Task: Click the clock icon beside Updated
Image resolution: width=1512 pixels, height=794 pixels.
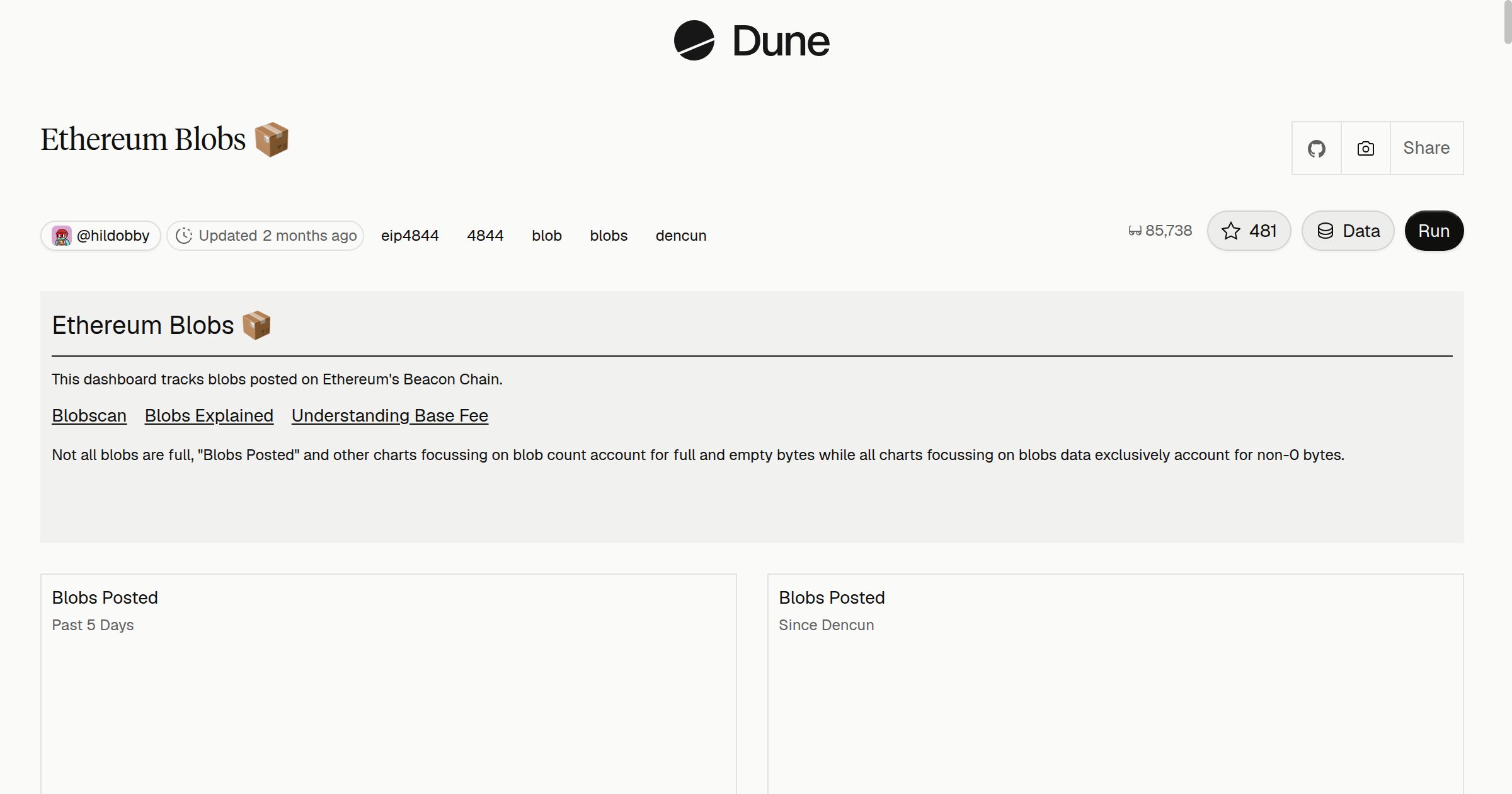Action: point(184,236)
